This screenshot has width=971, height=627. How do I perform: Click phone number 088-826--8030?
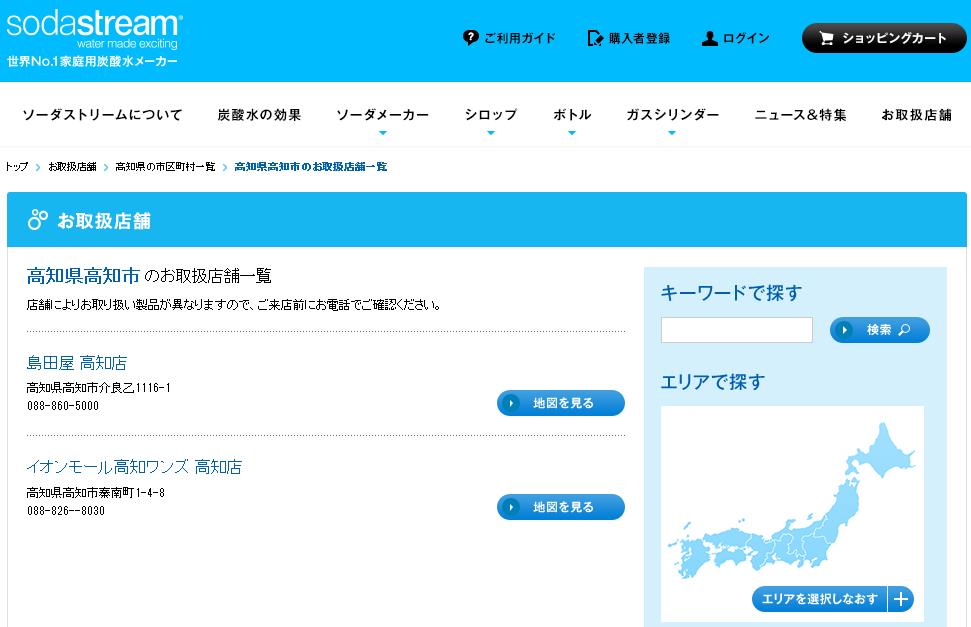coord(66,511)
